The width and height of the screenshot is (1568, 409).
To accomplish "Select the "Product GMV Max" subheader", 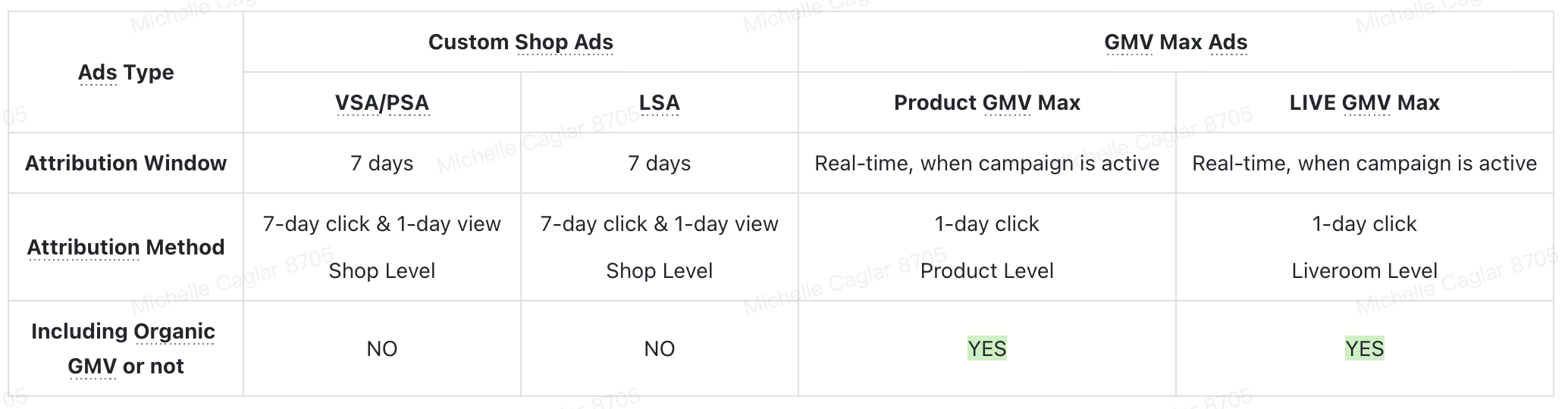I will pyautogui.click(x=986, y=103).
